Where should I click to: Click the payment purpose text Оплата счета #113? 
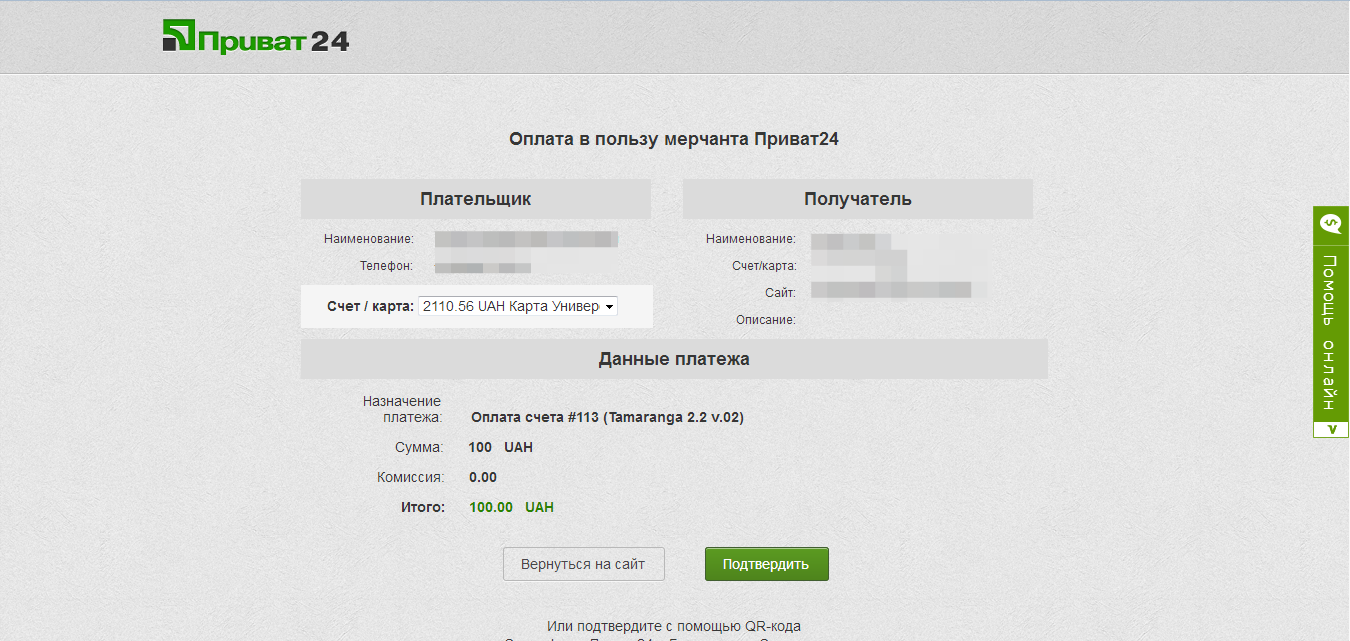[607, 418]
